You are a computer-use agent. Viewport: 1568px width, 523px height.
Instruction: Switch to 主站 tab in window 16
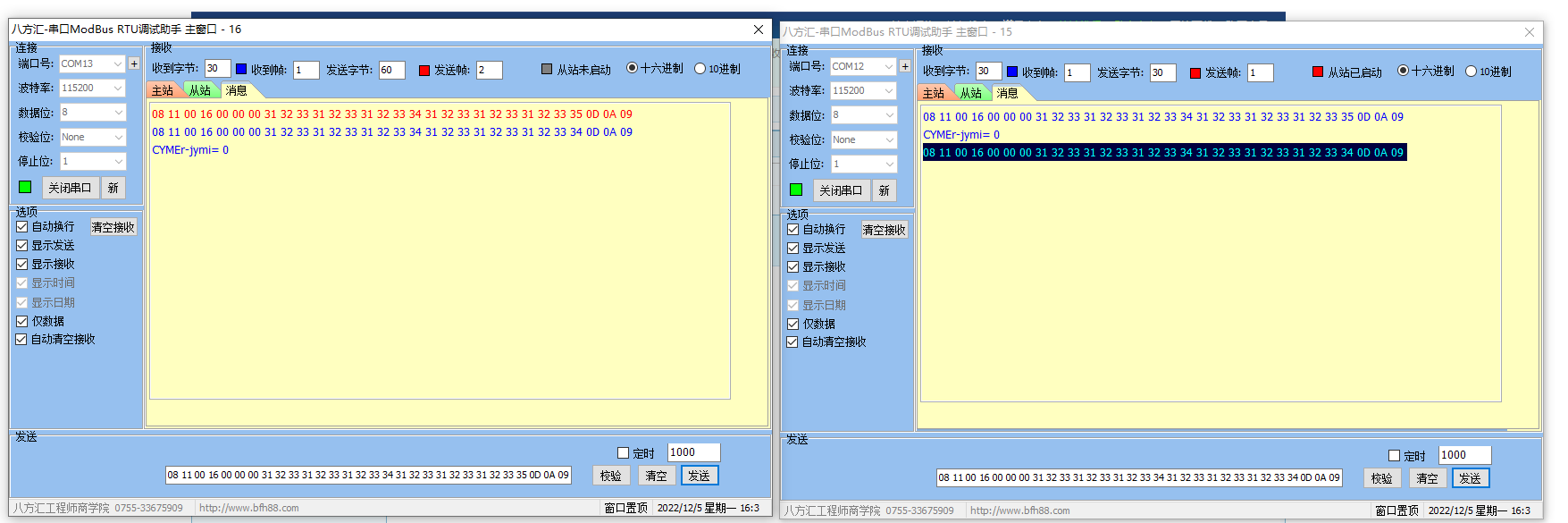pos(163,90)
